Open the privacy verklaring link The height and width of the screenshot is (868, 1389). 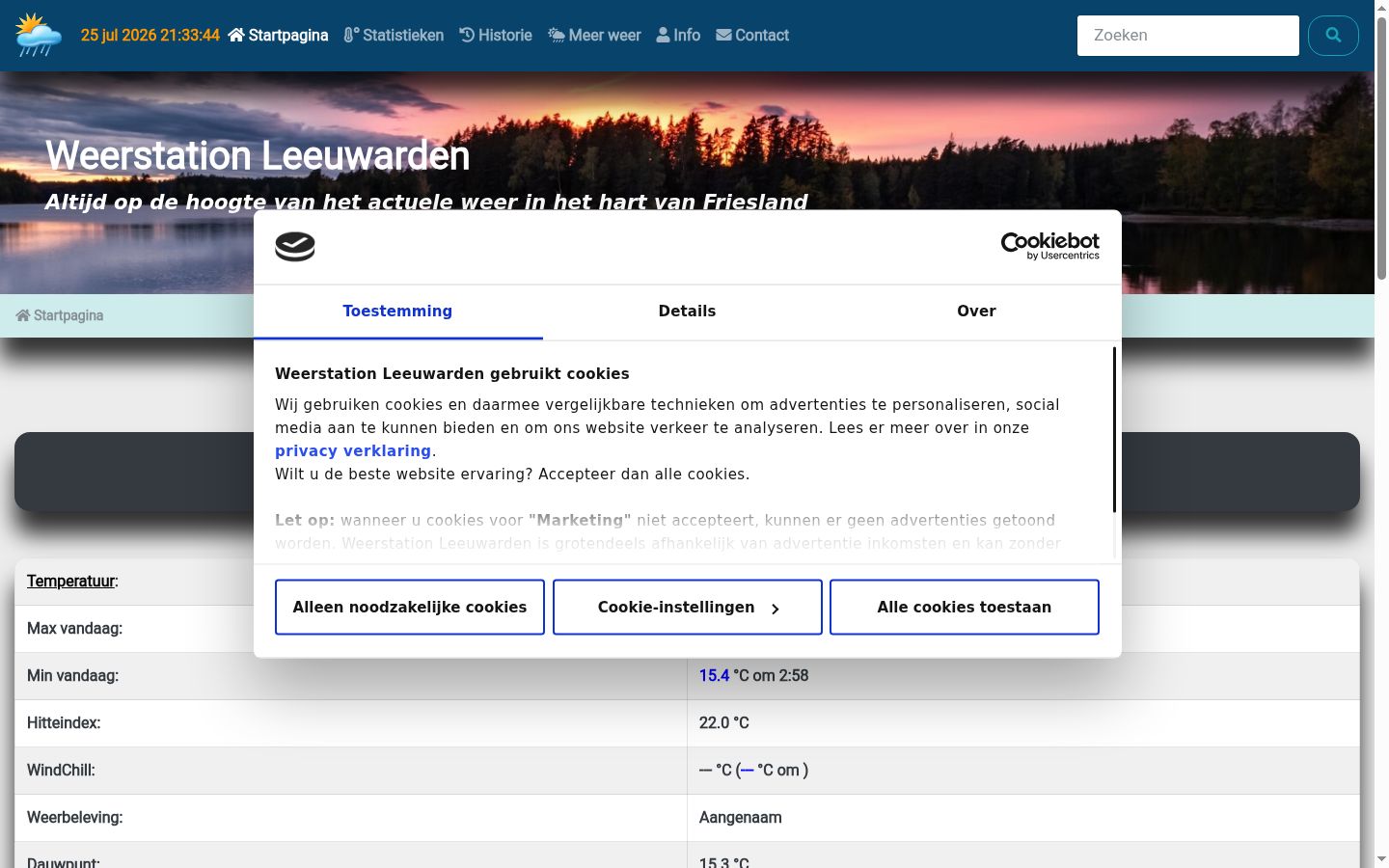click(x=353, y=450)
